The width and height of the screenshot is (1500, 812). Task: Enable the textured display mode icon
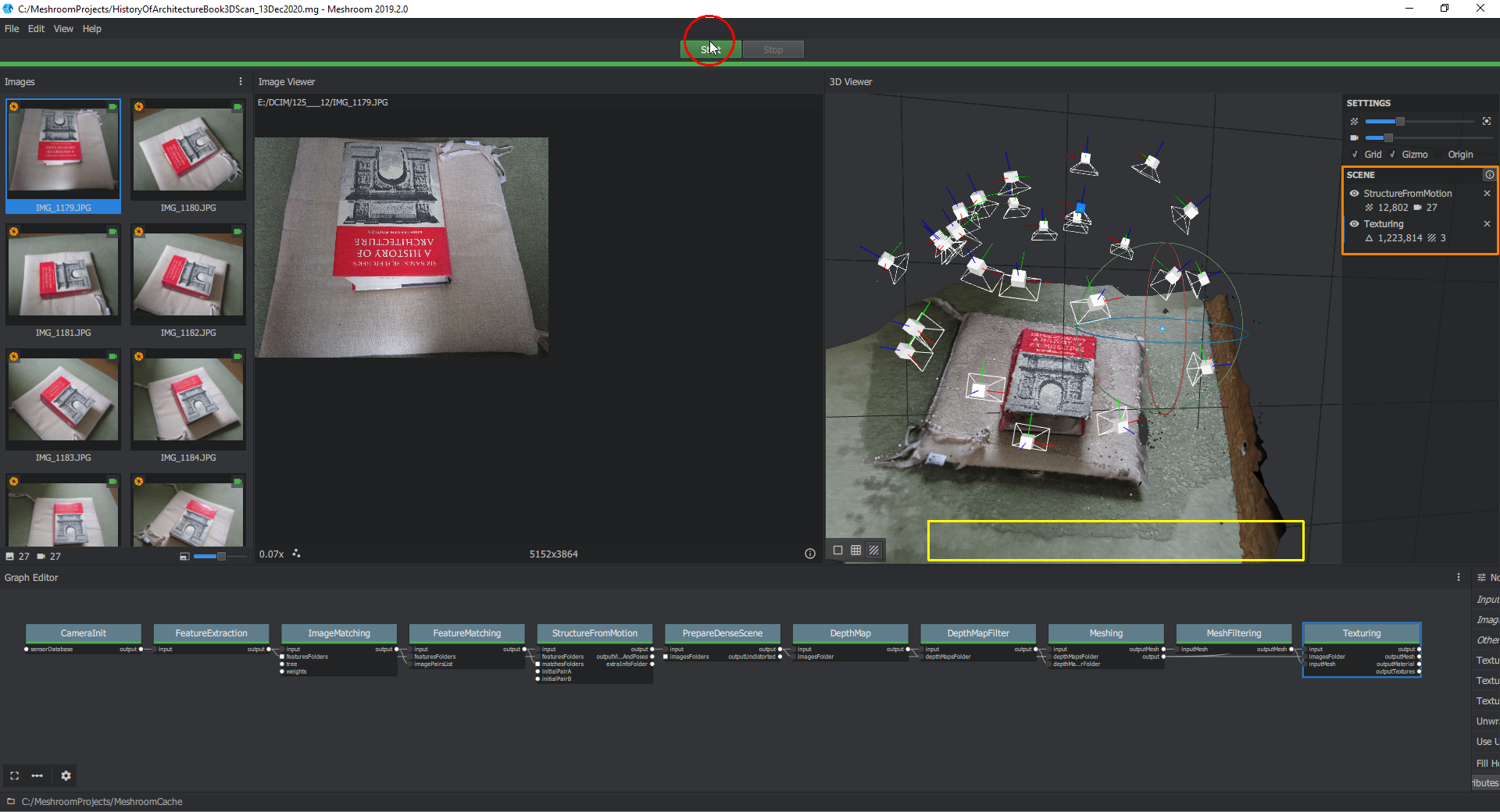coord(873,550)
